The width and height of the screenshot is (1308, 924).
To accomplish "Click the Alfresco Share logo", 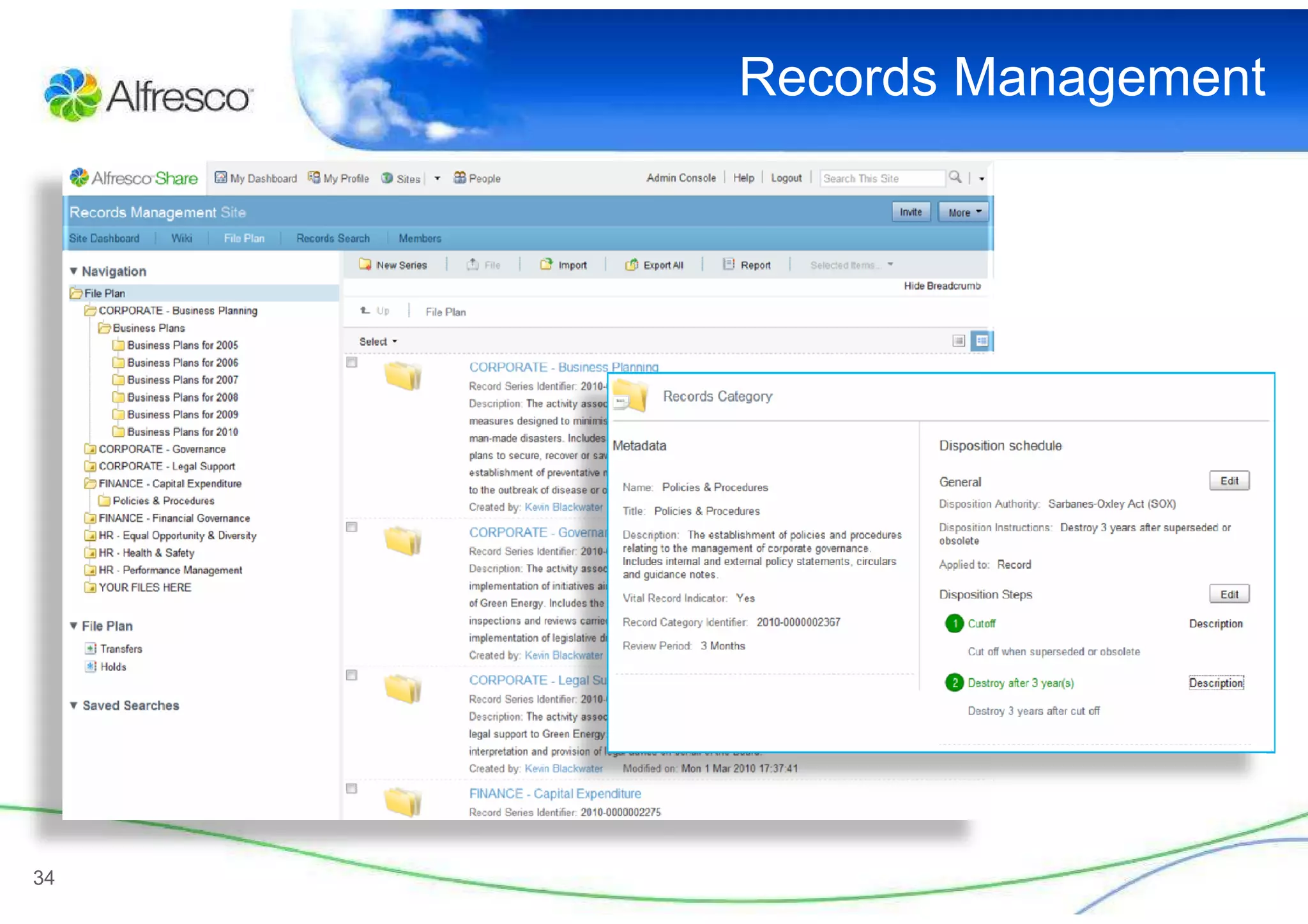I will (134, 178).
